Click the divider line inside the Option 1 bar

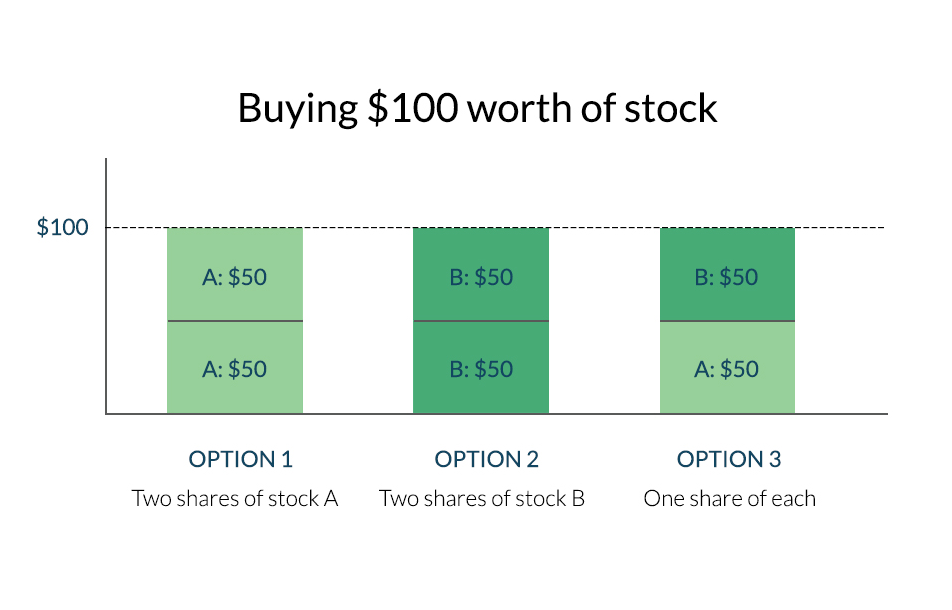(x=235, y=321)
